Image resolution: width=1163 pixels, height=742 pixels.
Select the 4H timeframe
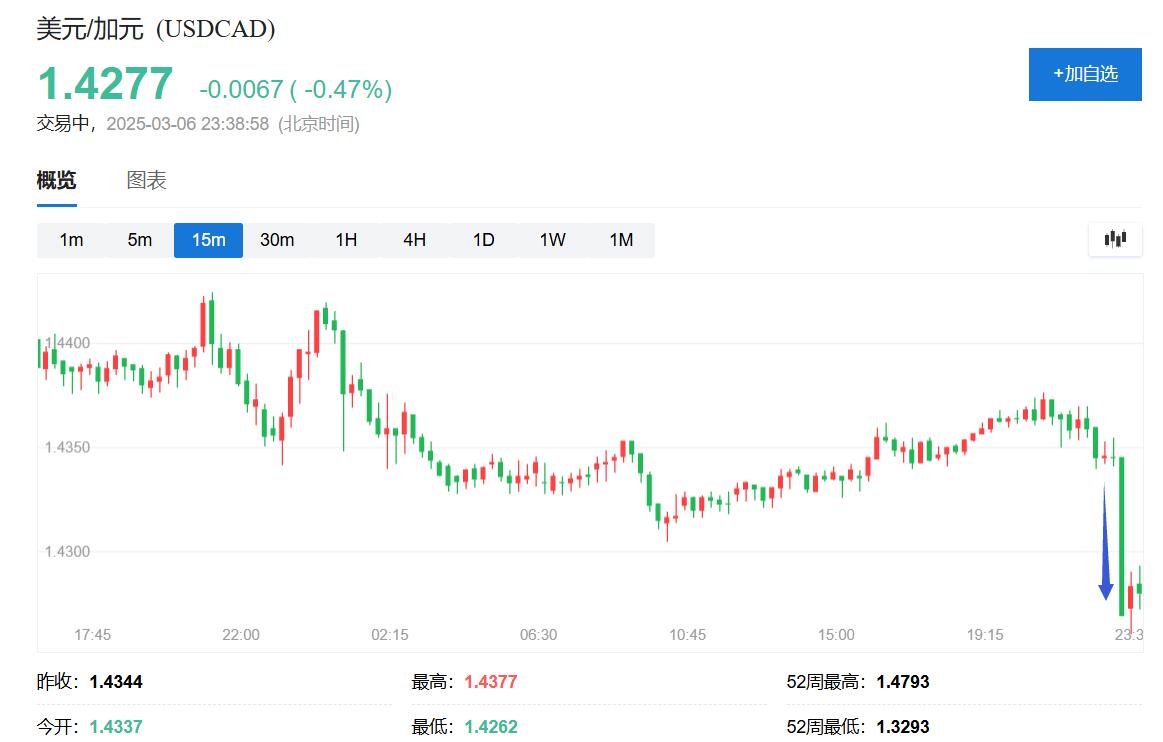415,240
